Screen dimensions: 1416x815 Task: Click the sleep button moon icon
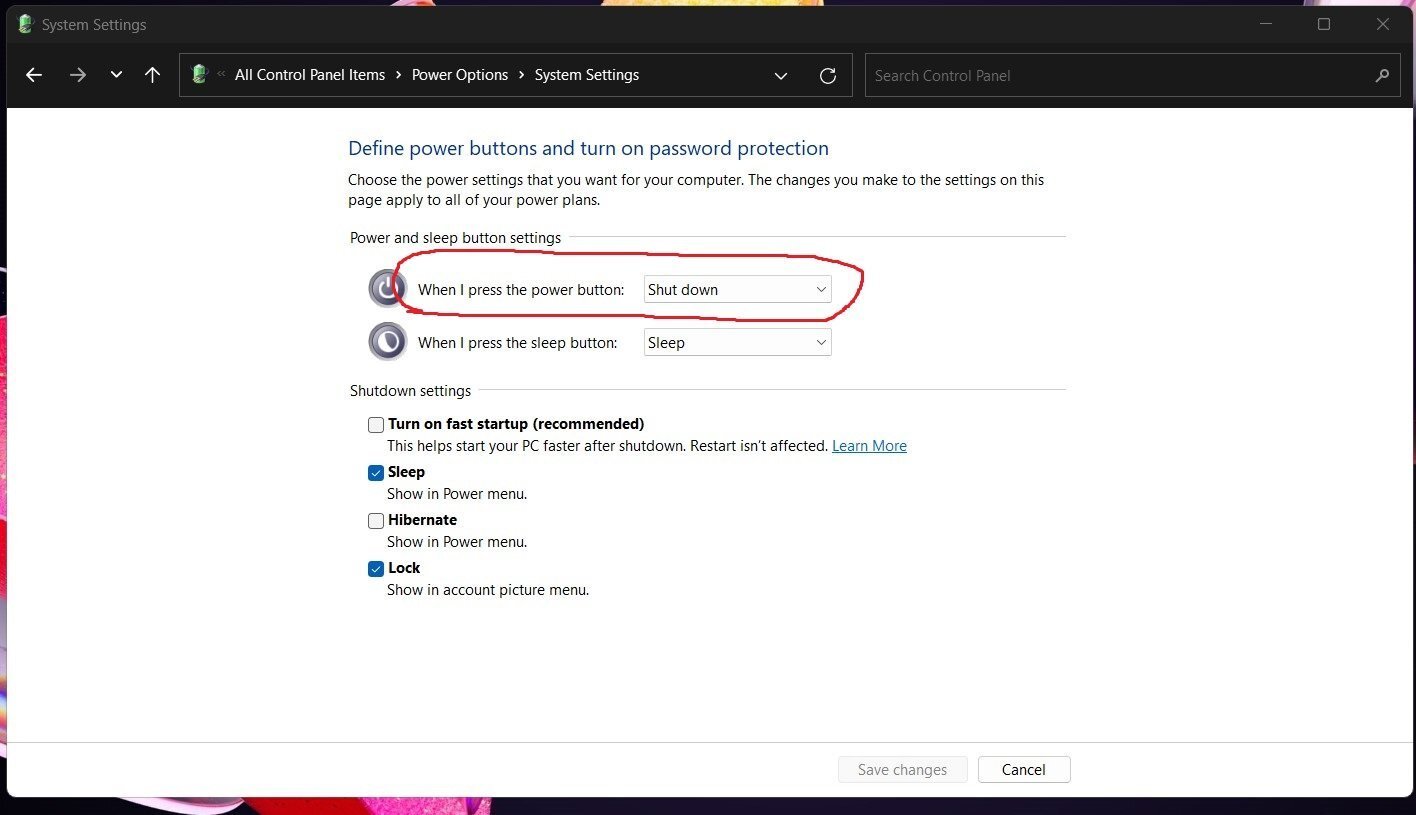[387, 341]
